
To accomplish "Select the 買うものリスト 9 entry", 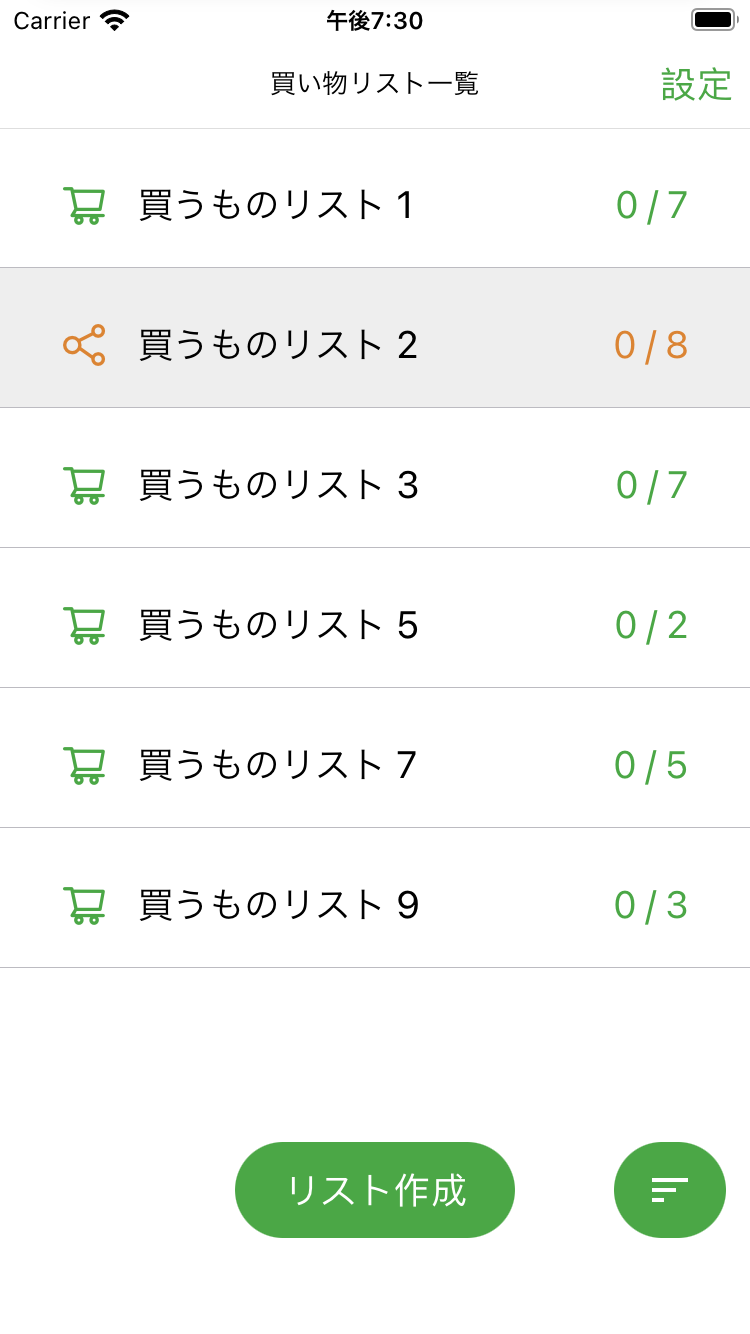I will pyautogui.click(x=278, y=905).
